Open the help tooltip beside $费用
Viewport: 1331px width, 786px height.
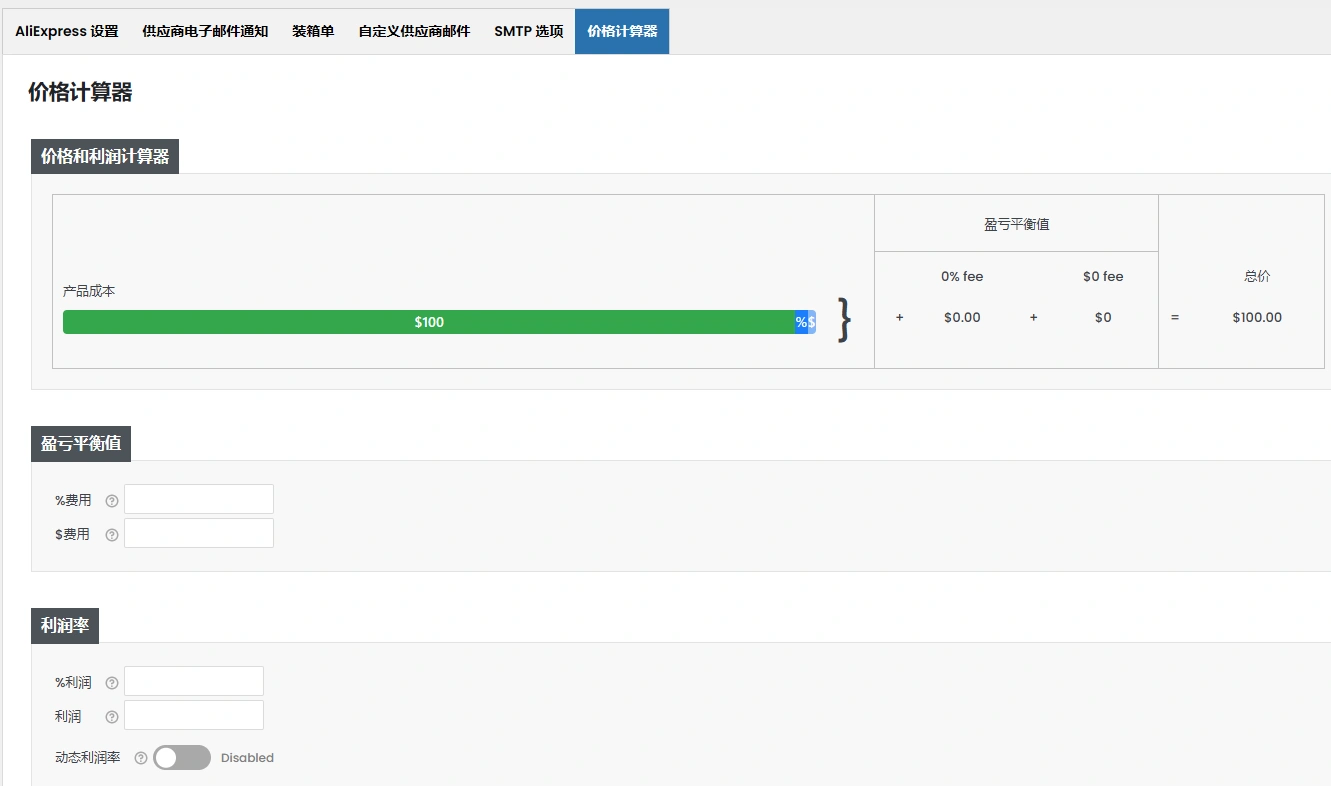111,534
